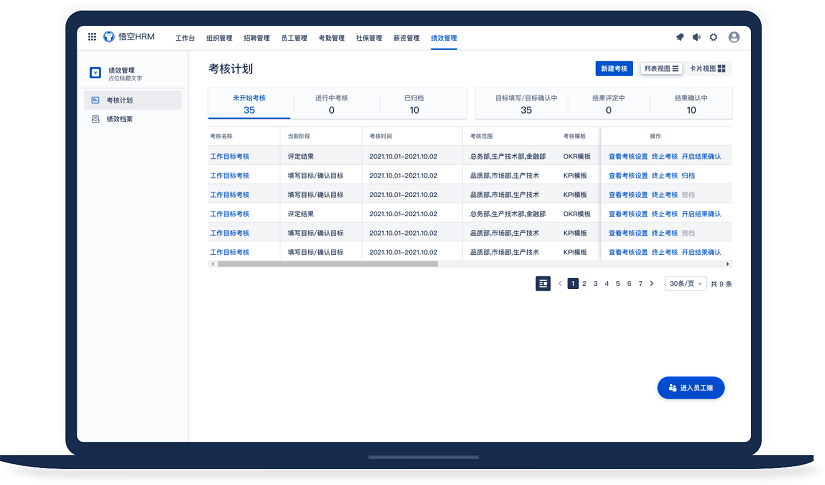
Task: Open the 30条/页 page size dropdown
Action: click(686, 284)
